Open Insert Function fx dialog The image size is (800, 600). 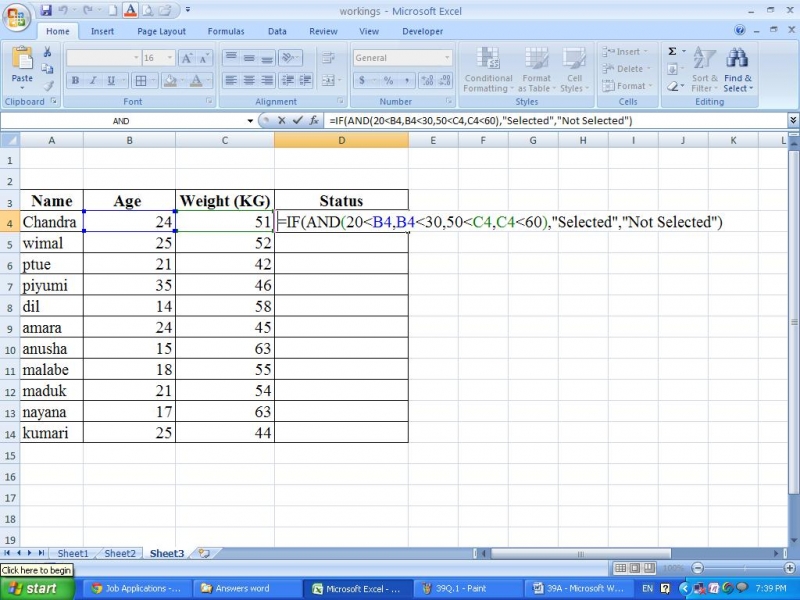coord(313,120)
